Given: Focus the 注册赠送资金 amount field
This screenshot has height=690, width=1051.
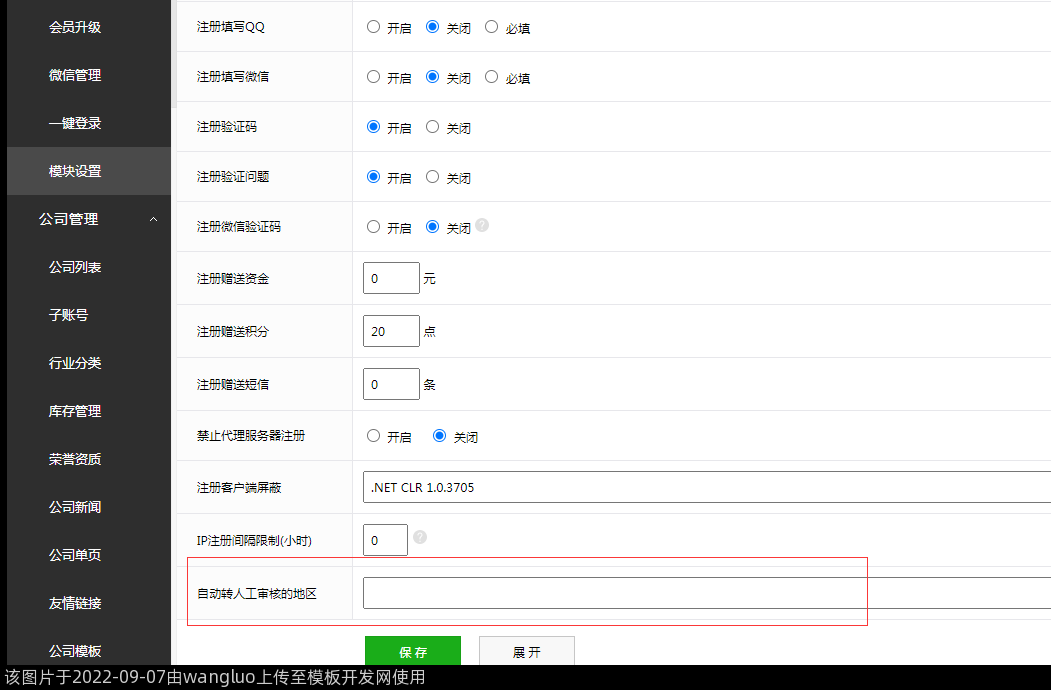Looking at the screenshot, I should [x=391, y=278].
